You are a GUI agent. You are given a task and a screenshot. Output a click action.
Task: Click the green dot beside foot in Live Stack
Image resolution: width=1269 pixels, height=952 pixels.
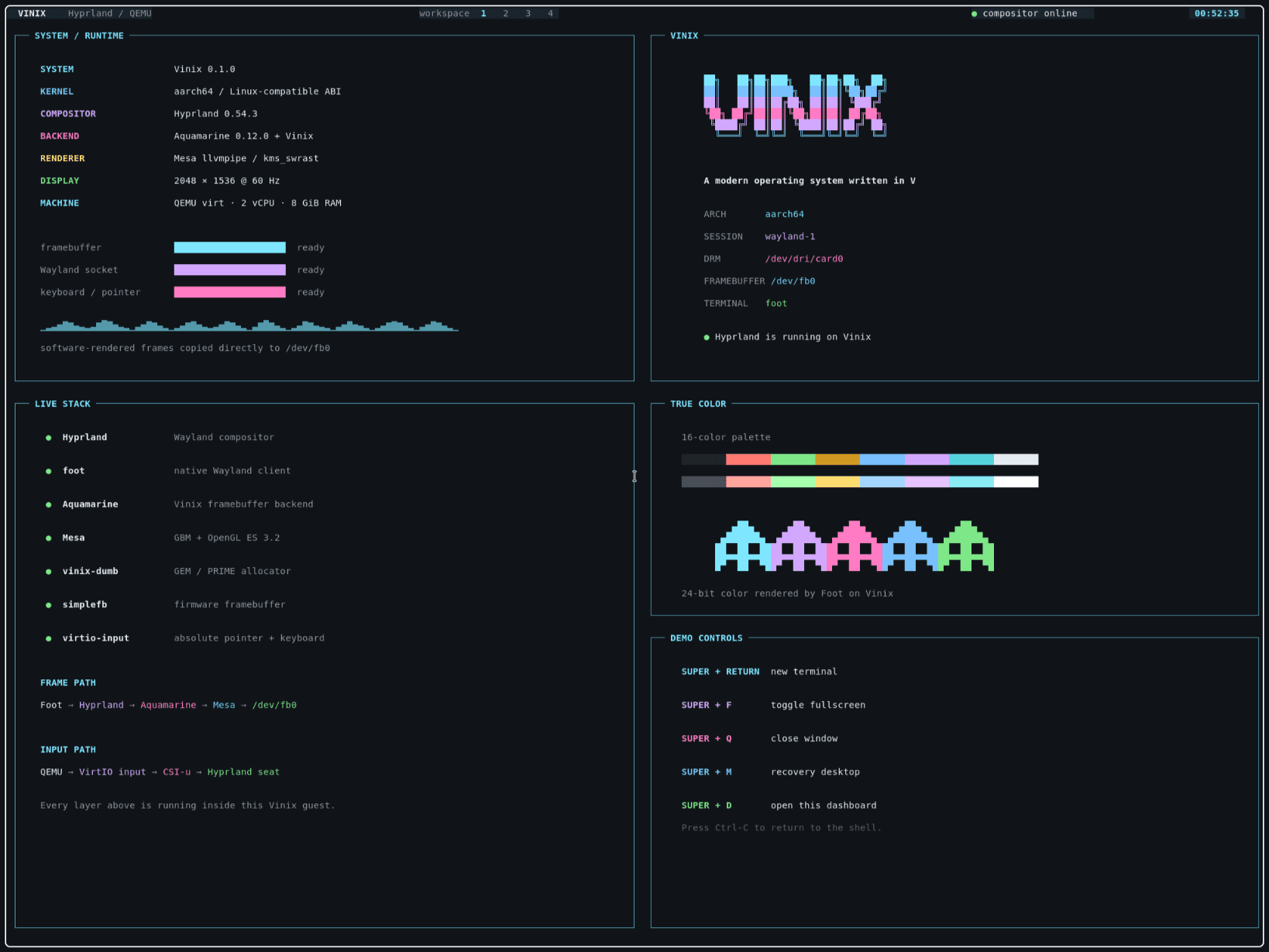pos(49,471)
